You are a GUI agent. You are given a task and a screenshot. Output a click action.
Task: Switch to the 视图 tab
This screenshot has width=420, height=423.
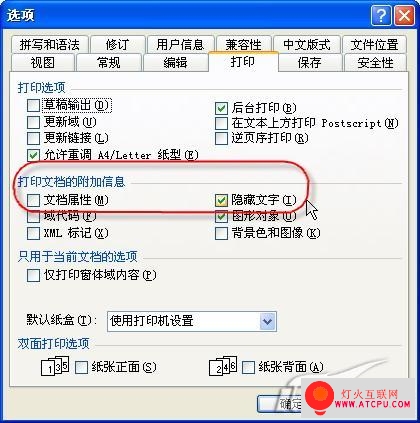[x=42, y=63]
